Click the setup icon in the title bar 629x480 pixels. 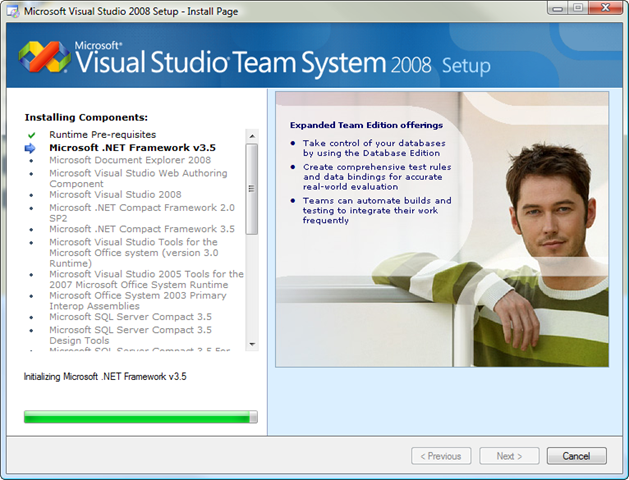13,11
